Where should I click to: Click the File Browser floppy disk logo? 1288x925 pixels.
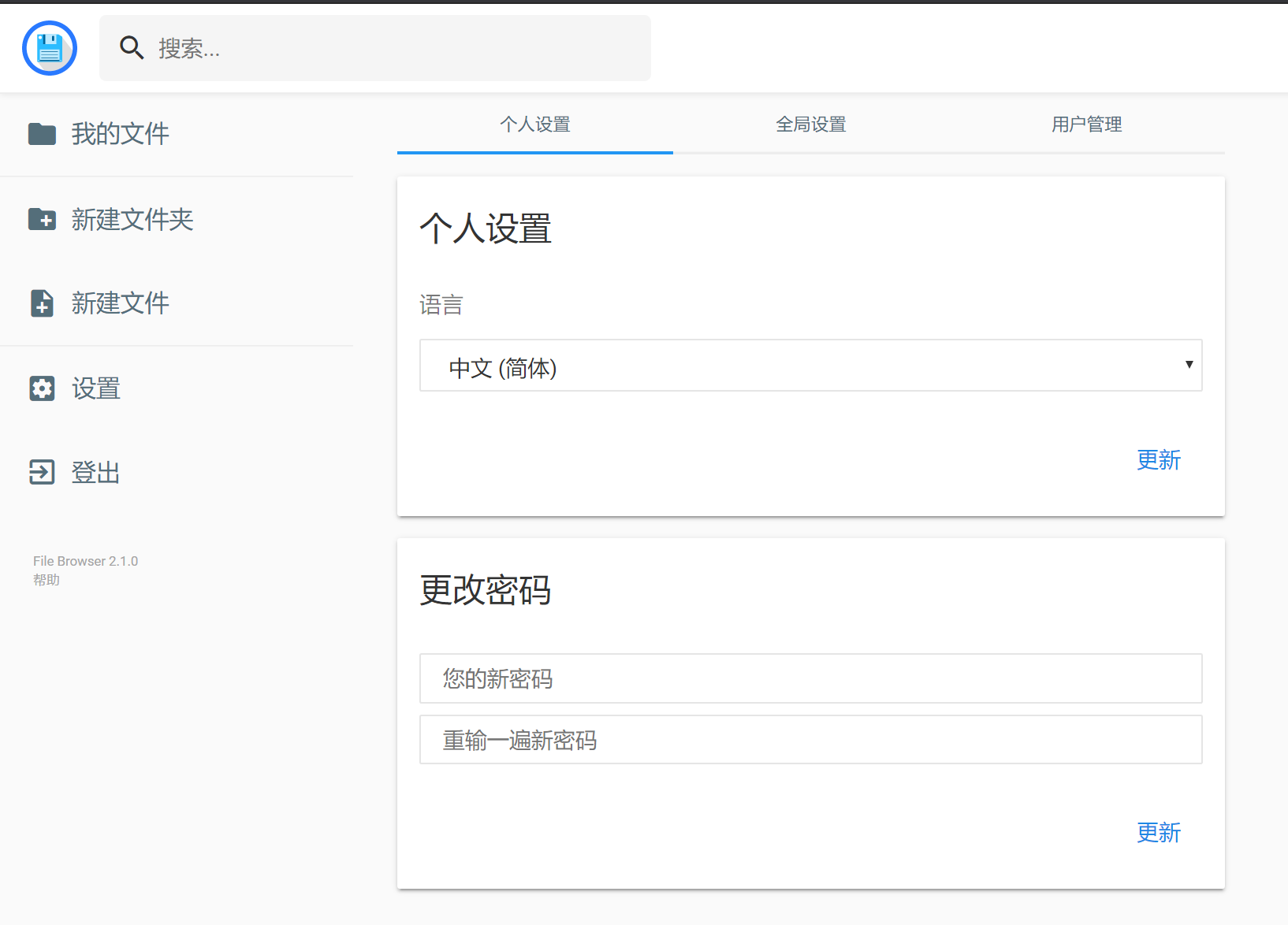click(50, 48)
